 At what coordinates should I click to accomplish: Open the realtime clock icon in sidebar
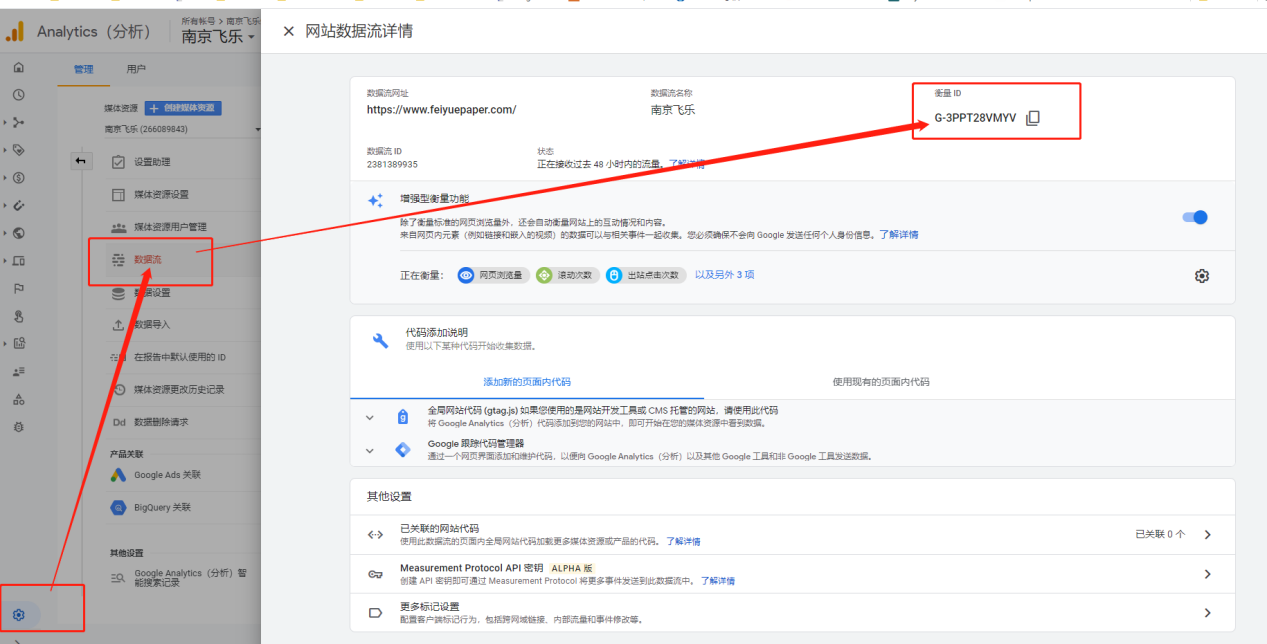(x=18, y=95)
